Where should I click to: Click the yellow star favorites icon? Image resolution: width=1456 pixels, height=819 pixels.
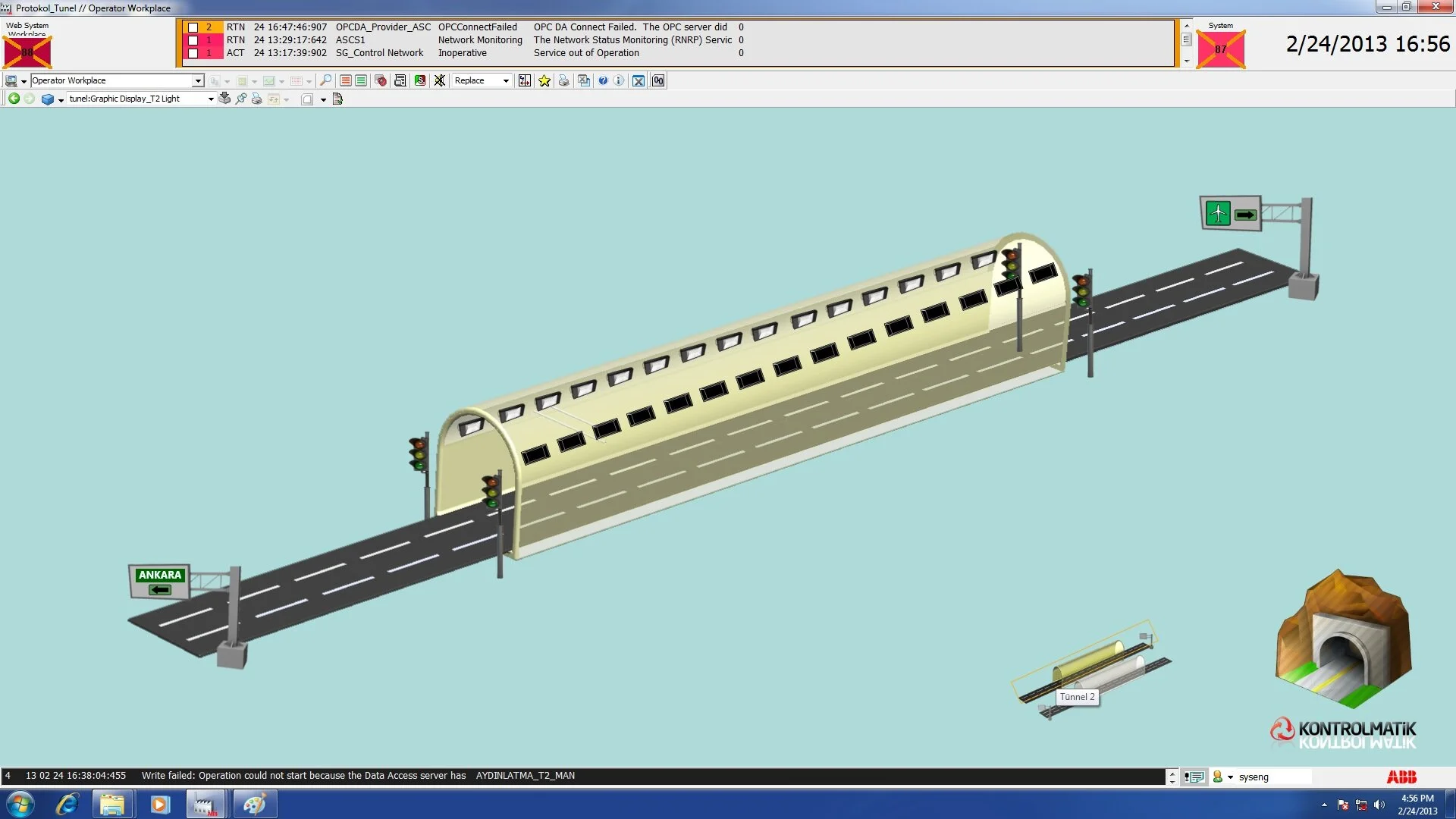[544, 80]
